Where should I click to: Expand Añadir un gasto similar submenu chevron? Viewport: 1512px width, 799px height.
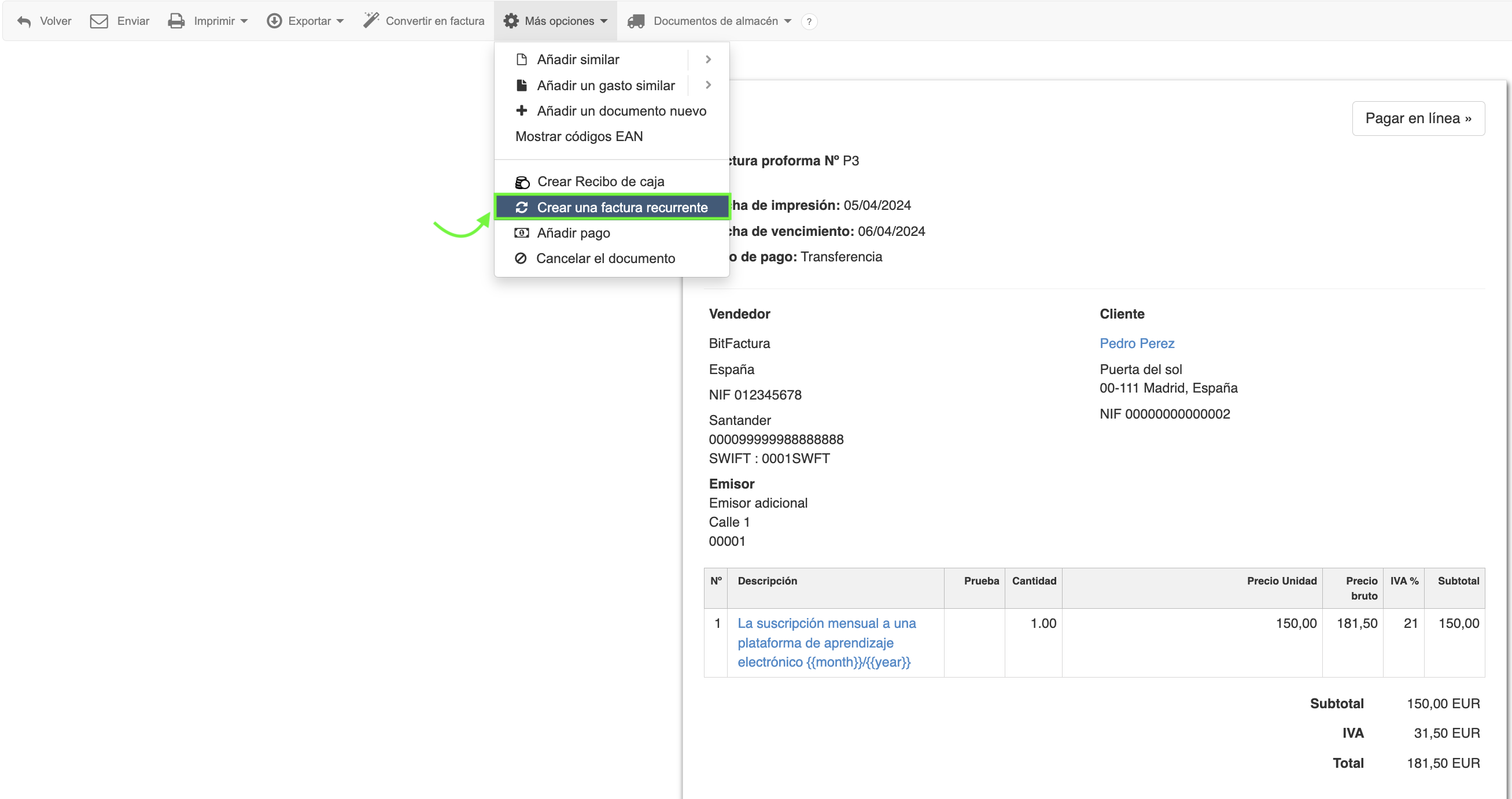(x=709, y=85)
